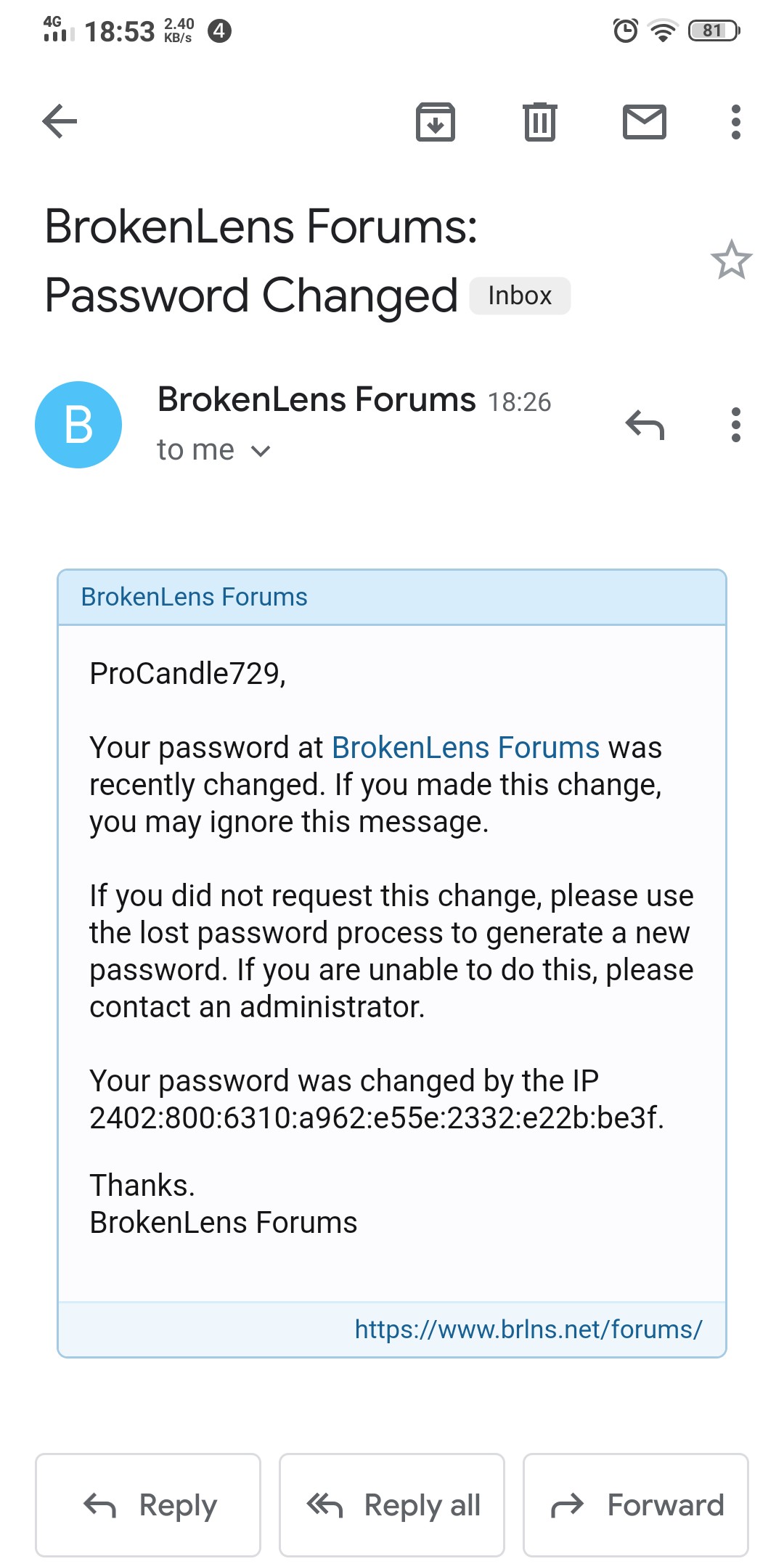
Task: Tap the 'to me' recipient text
Action: point(196,450)
